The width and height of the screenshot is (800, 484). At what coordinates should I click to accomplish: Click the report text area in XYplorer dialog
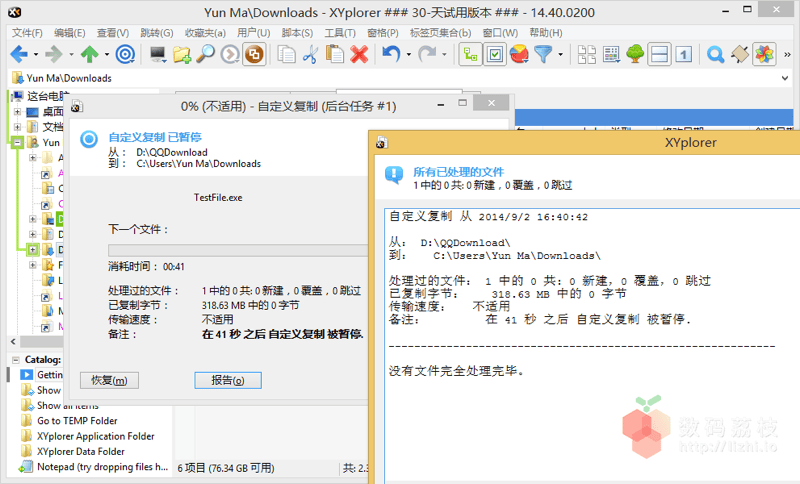592,346
